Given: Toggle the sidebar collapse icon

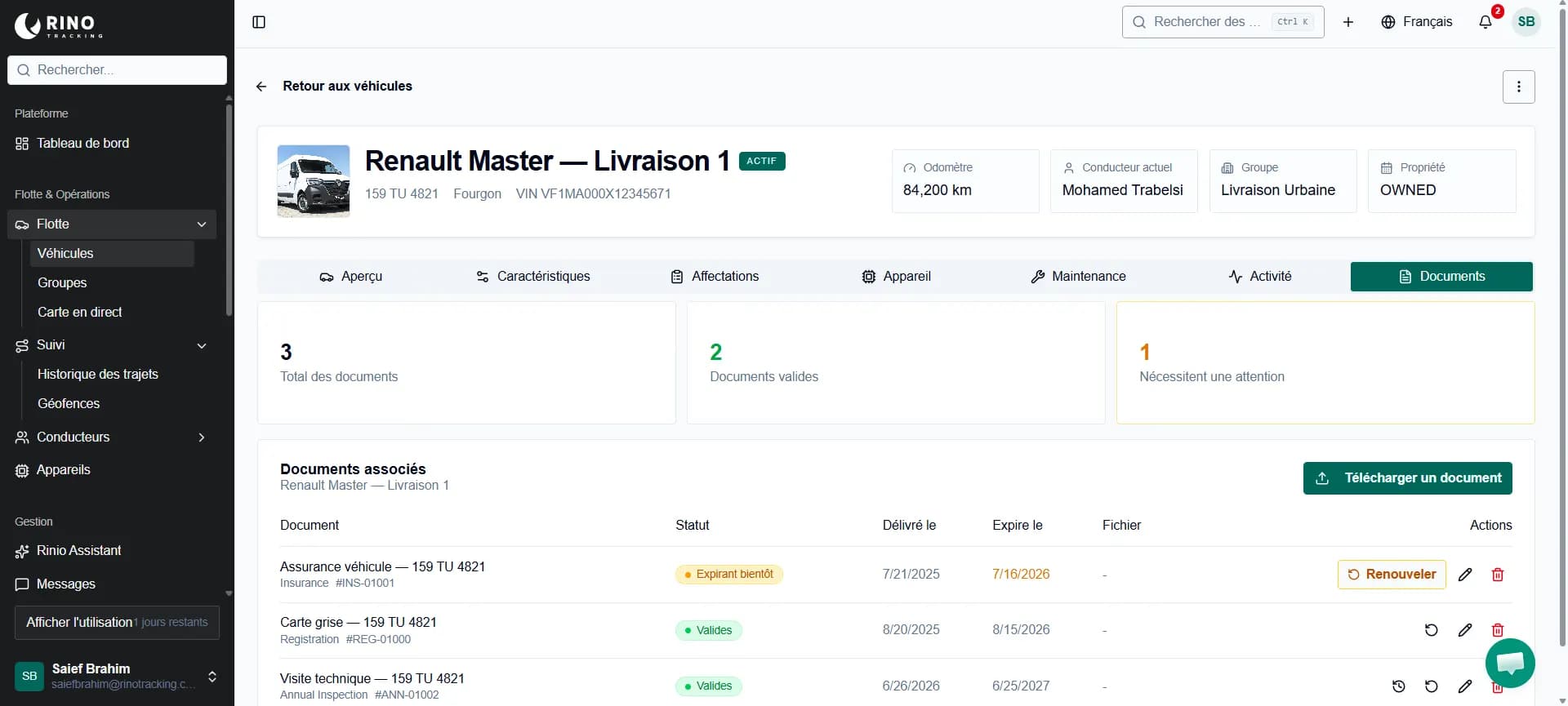Looking at the screenshot, I should pyautogui.click(x=259, y=22).
